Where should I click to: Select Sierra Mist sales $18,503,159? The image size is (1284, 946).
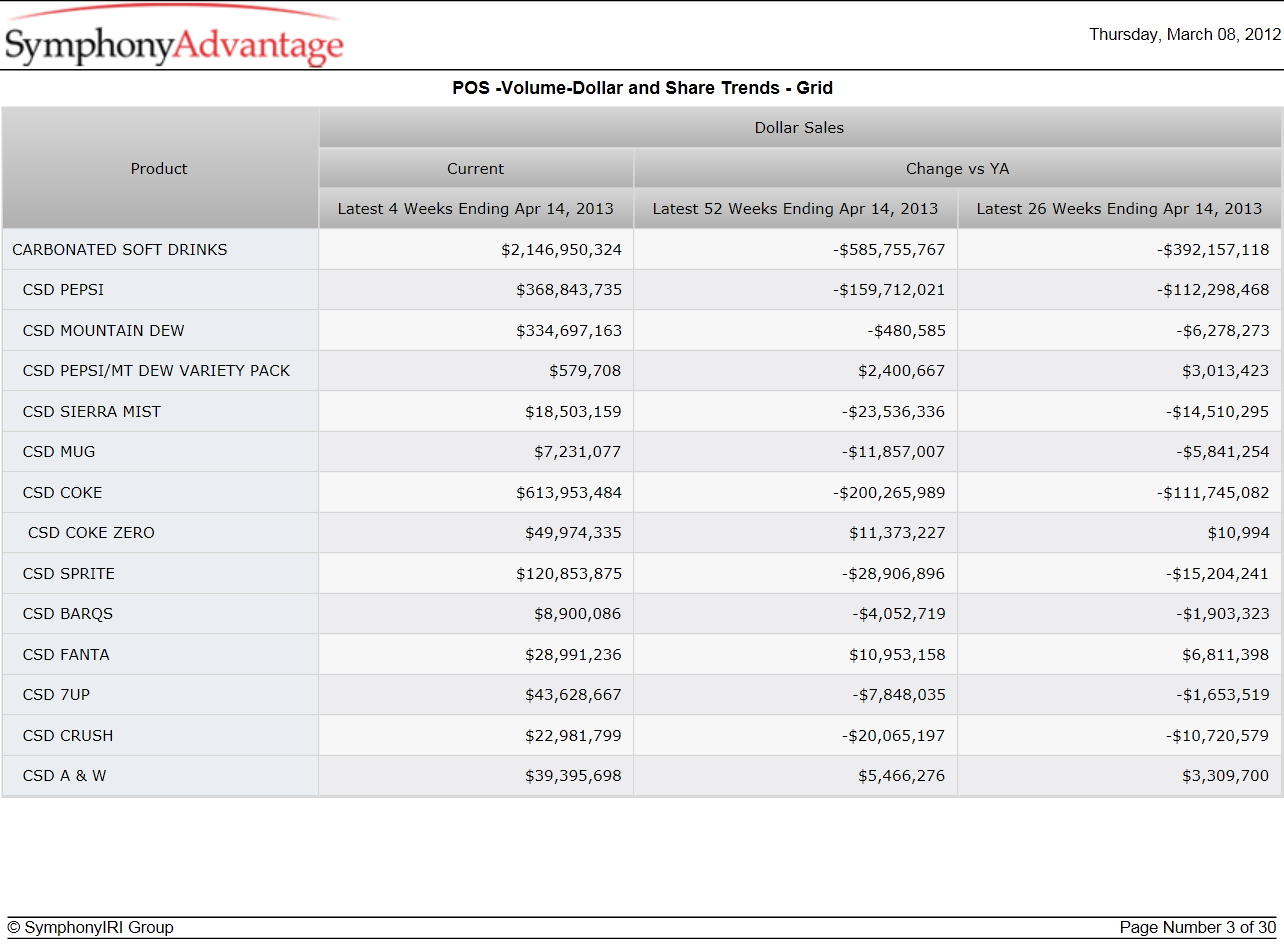click(573, 412)
